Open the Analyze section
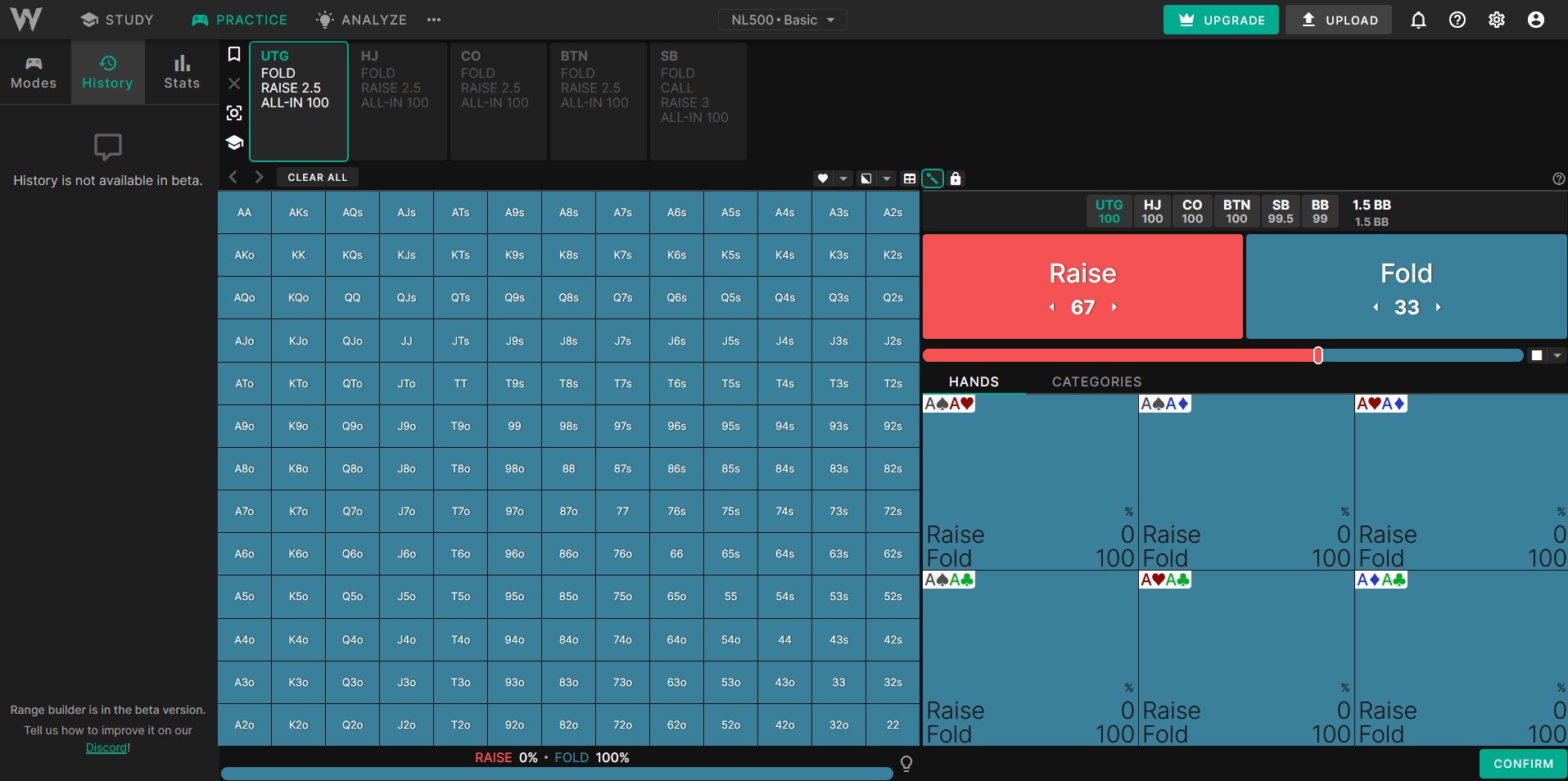 (x=361, y=20)
